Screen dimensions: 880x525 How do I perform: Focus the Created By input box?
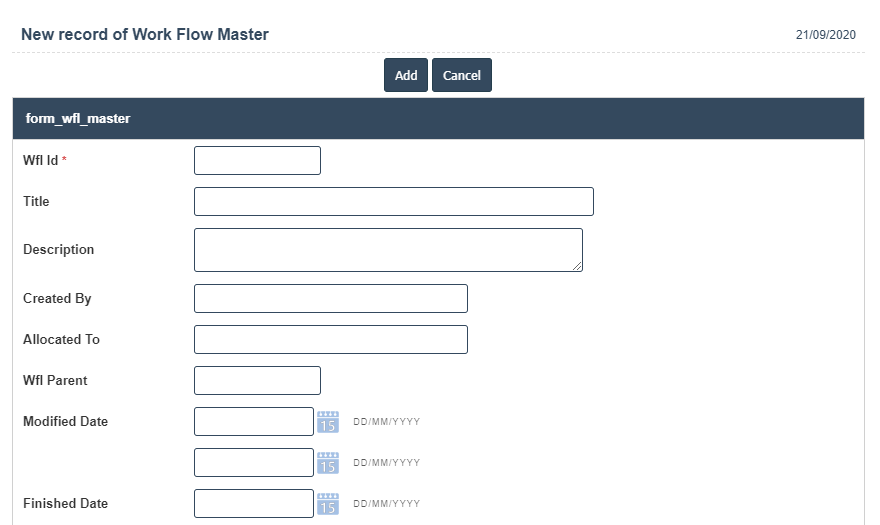click(x=330, y=299)
